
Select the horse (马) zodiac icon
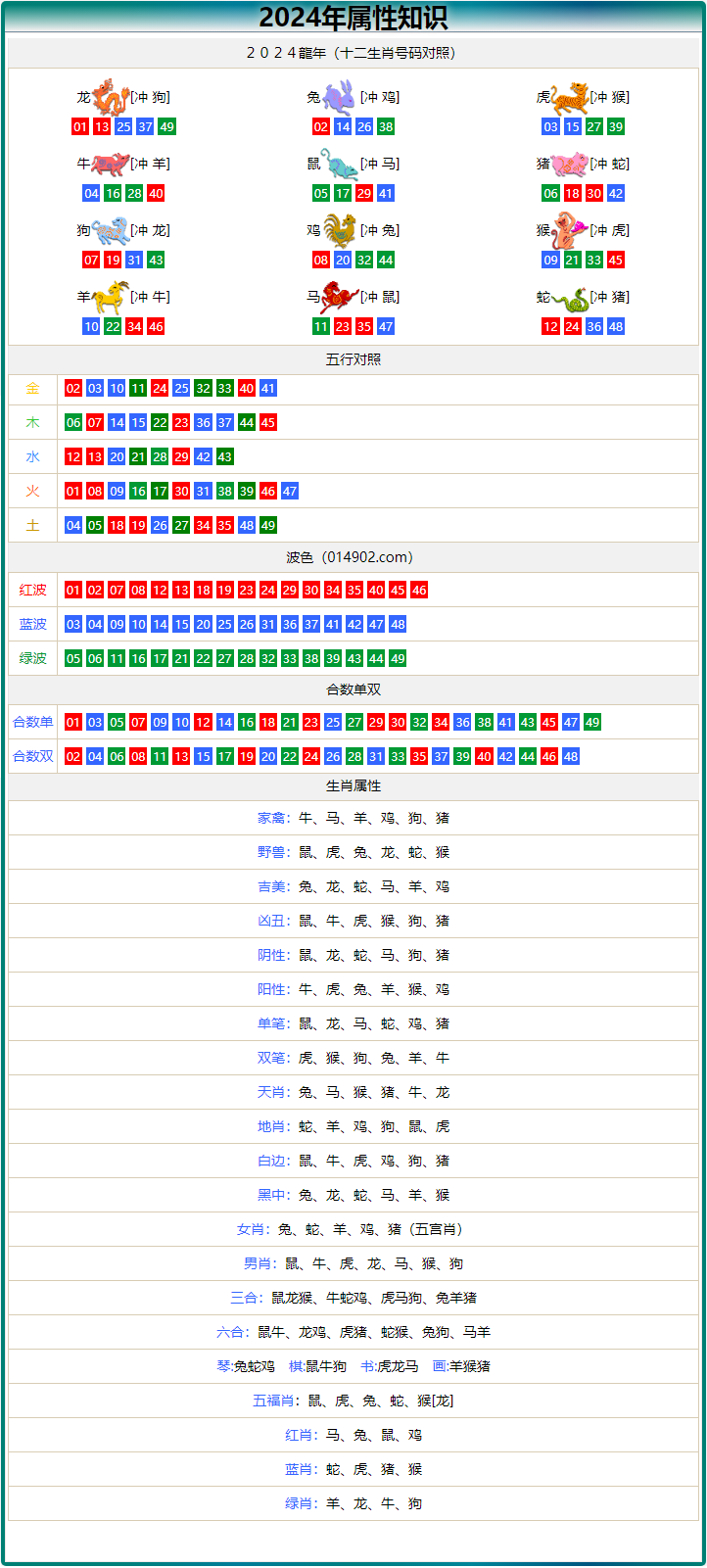pyautogui.click(x=340, y=297)
